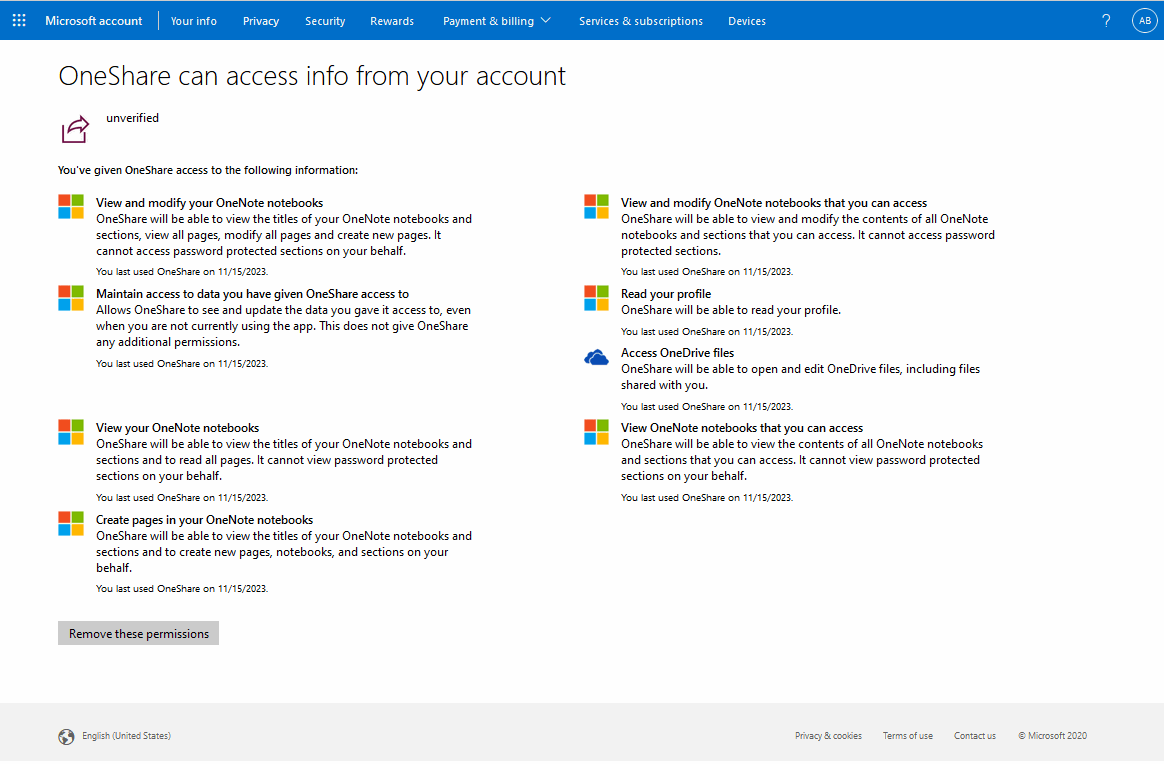Click the globe language icon in footer

[66, 737]
